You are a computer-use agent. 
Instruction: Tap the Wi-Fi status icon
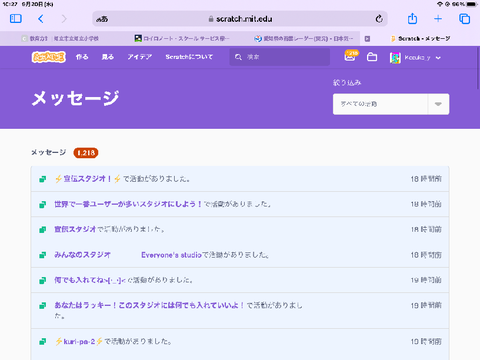440,4
